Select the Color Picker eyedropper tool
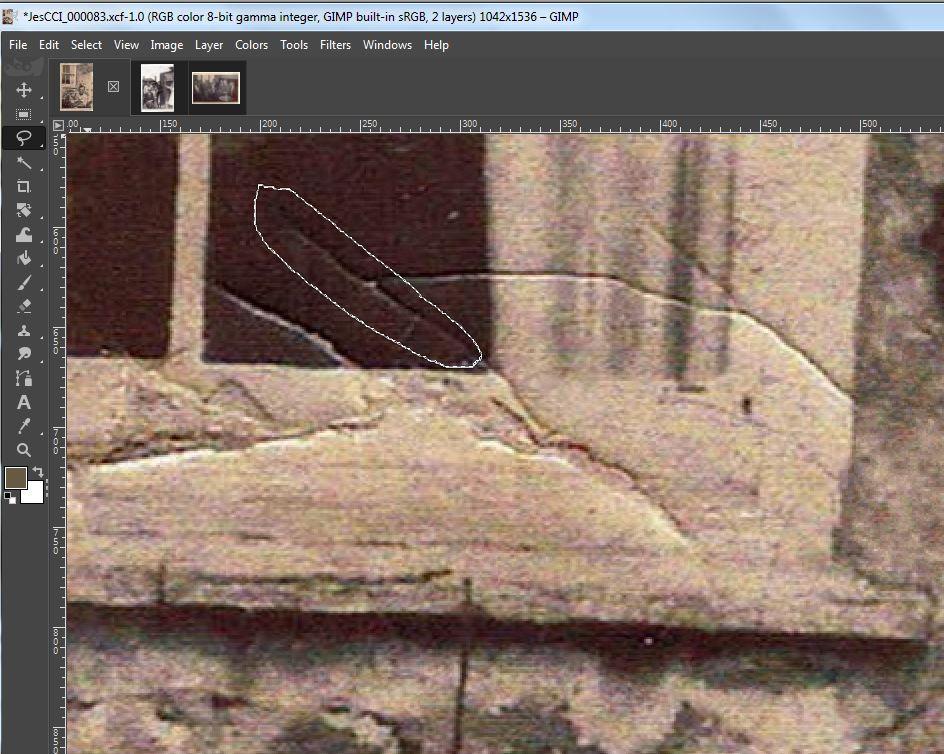Image resolution: width=944 pixels, height=754 pixels. [x=23, y=426]
